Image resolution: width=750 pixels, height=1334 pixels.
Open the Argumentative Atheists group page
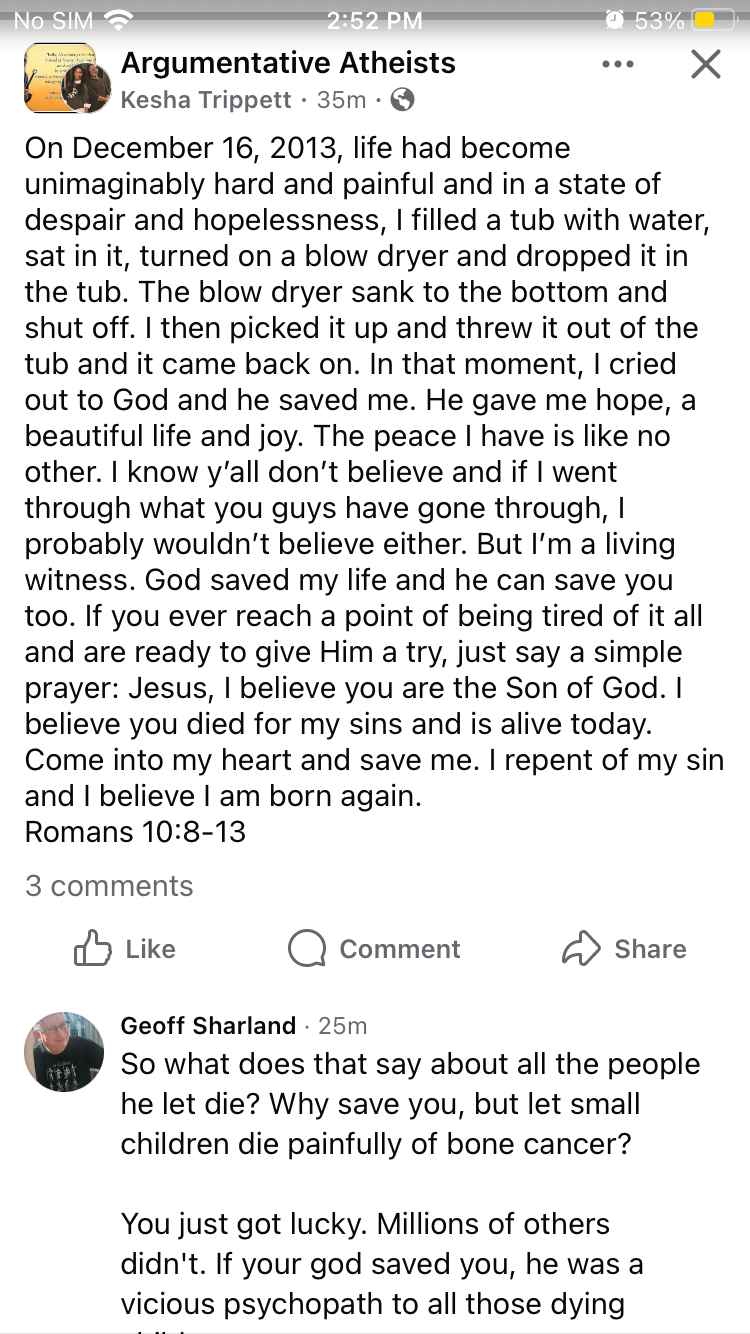(x=288, y=63)
